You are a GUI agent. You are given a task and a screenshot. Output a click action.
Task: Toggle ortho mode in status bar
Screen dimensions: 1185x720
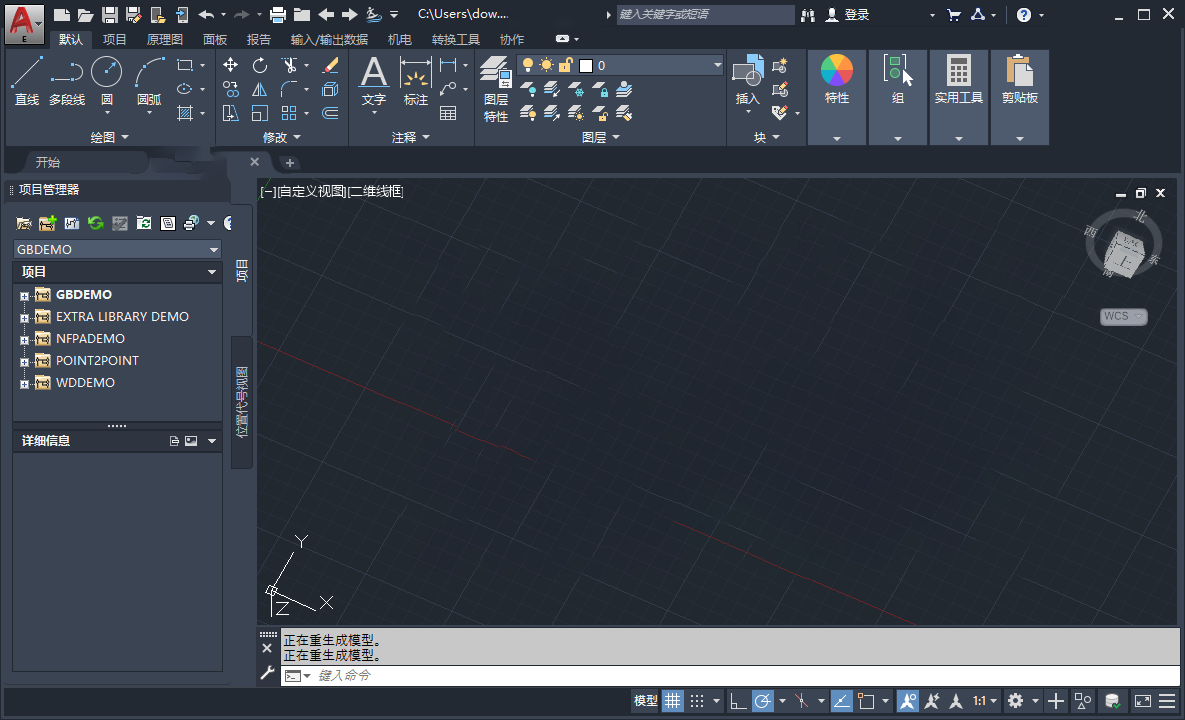coord(738,701)
